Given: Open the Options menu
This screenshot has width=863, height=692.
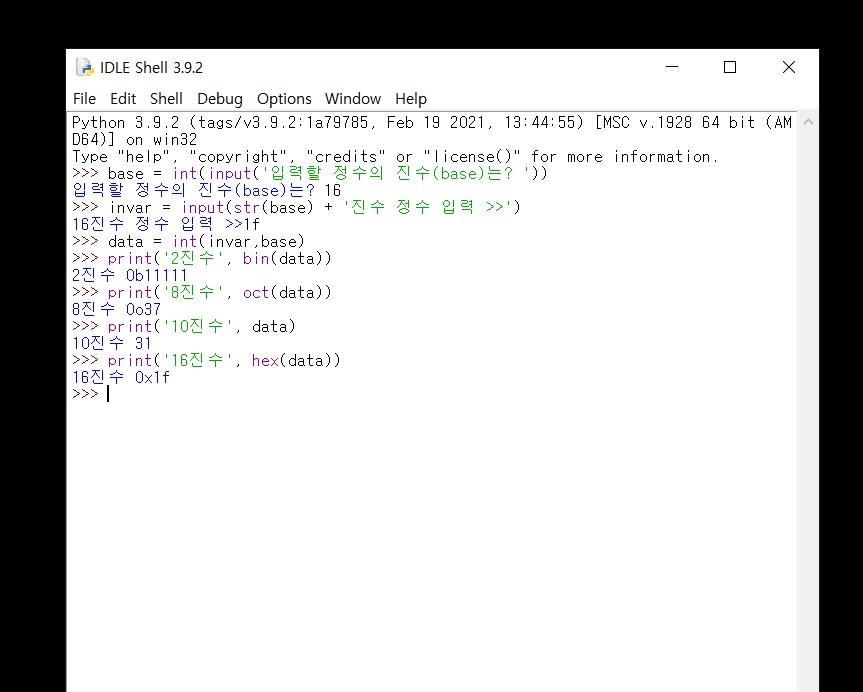Looking at the screenshot, I should 284,99.
